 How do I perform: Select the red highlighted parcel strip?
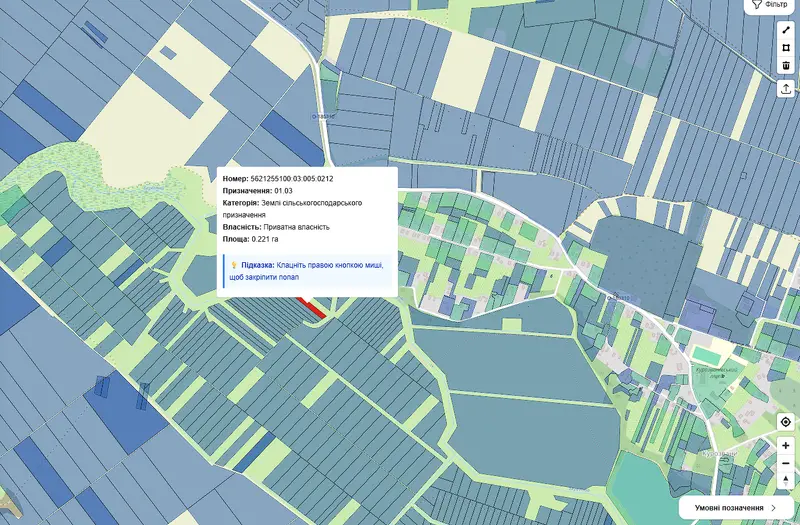coord(312,308)
